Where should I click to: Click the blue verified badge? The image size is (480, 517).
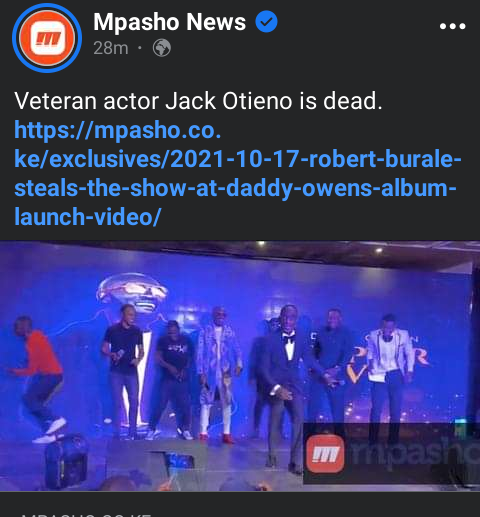tap(266, 22)
